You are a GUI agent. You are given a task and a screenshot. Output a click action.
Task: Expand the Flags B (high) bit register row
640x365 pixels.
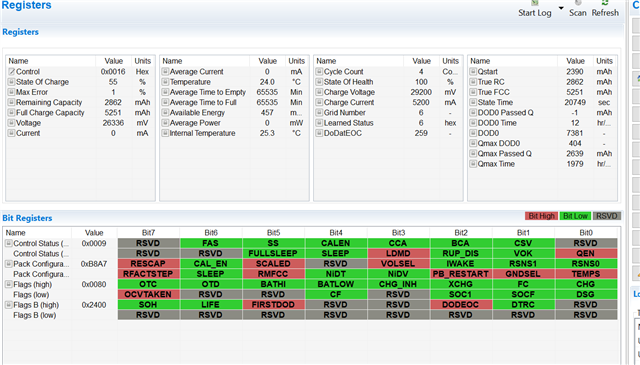9,304
